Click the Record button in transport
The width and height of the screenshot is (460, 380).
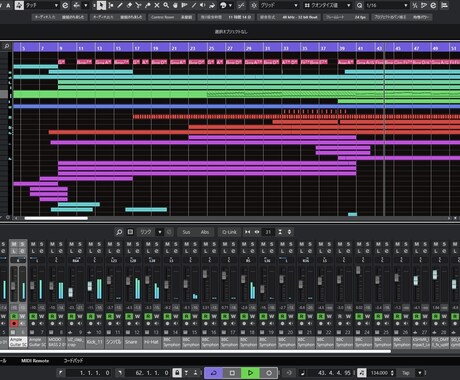(x=269, y=373)
